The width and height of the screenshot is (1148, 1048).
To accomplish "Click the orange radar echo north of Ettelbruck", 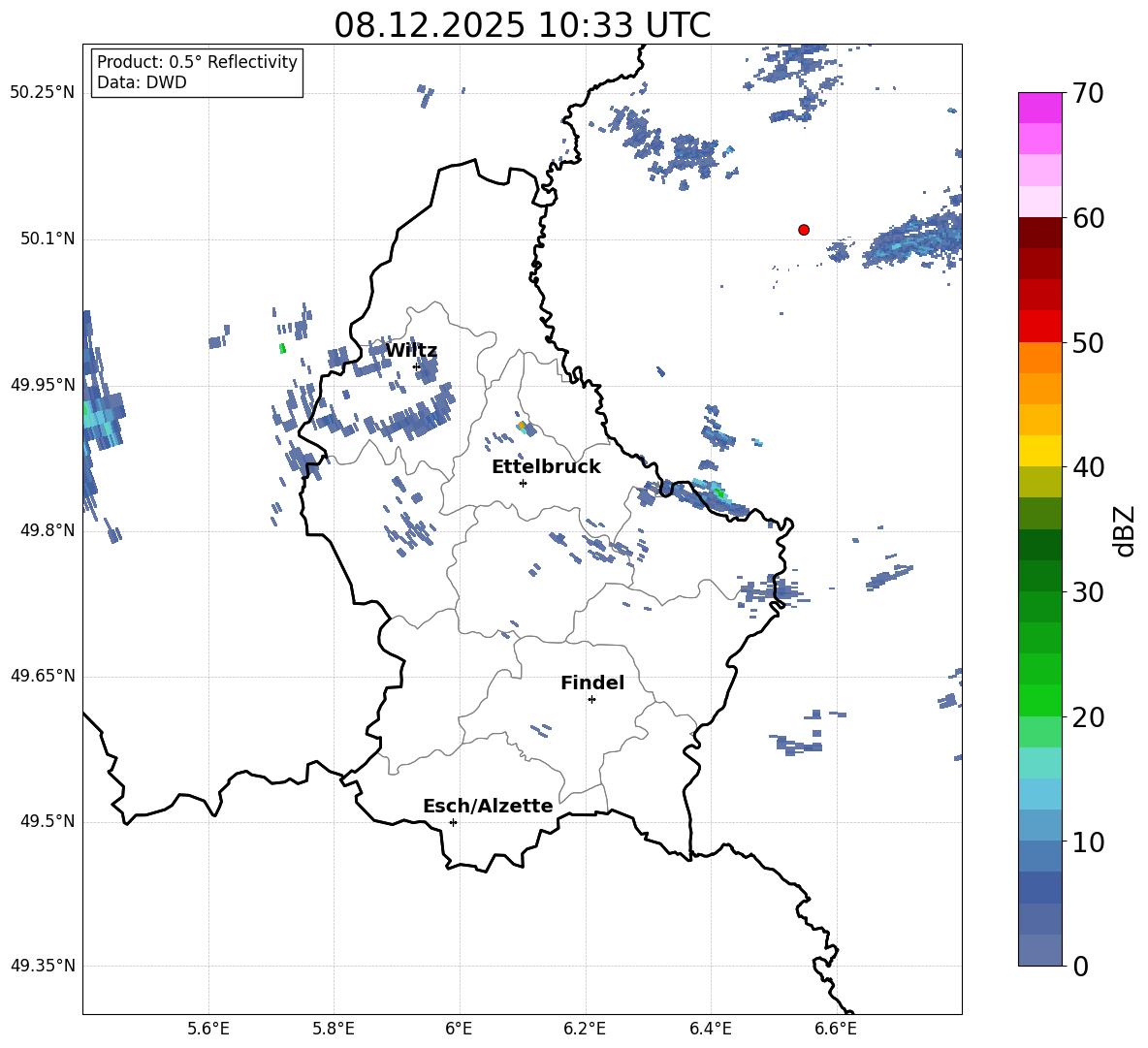I will 522,426.
